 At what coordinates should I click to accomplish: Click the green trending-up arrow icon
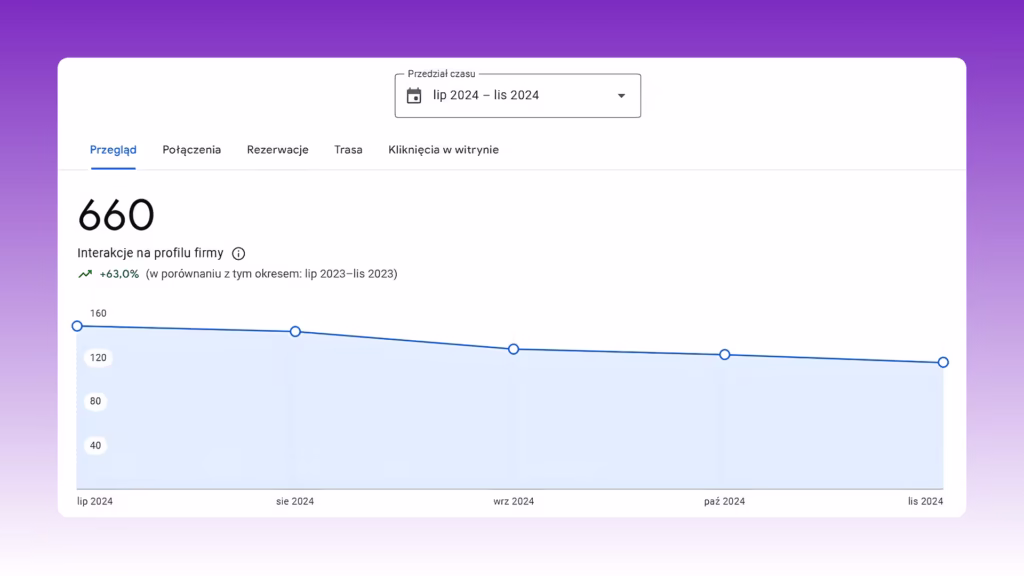pos(86,274)
